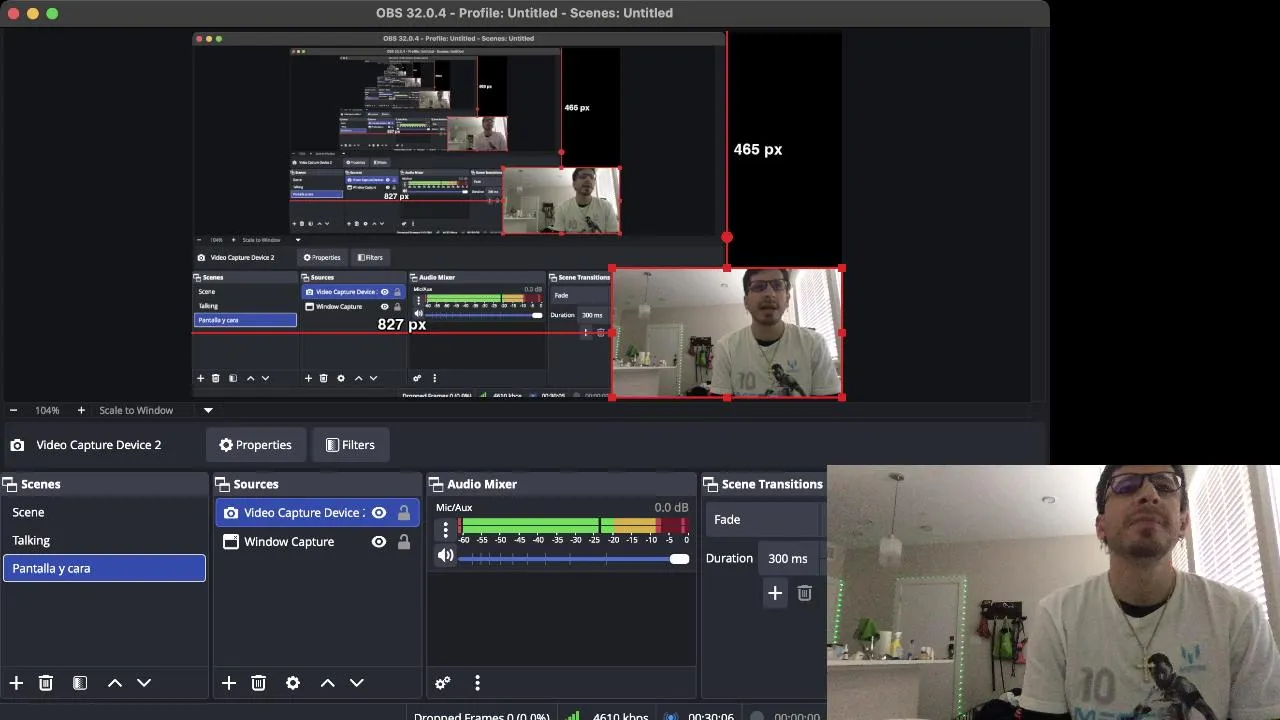
Task: Select the Pantalla y cara scene
Action: pos(104,568)
